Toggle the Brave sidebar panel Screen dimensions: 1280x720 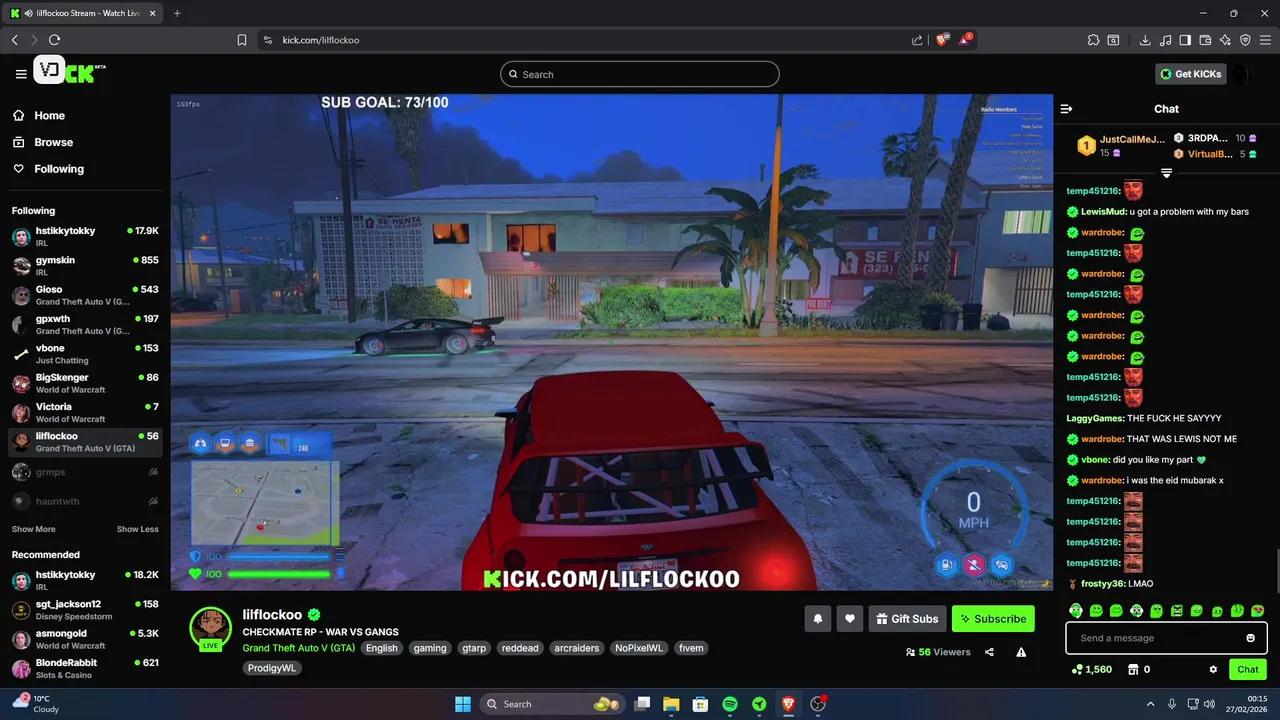[x=1185, y=40]
